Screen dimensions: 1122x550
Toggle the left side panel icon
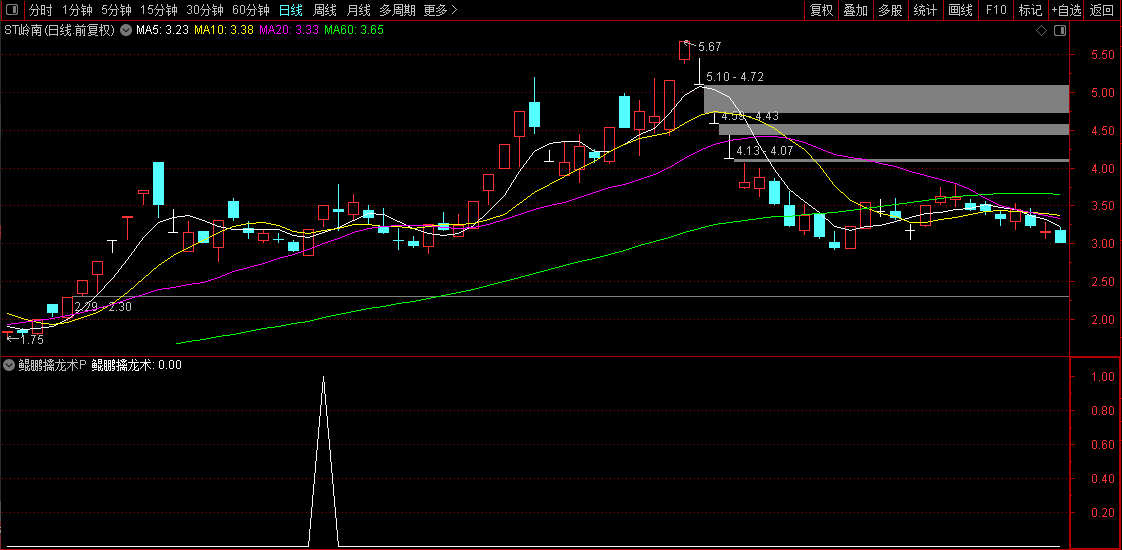tap(12, 10)
